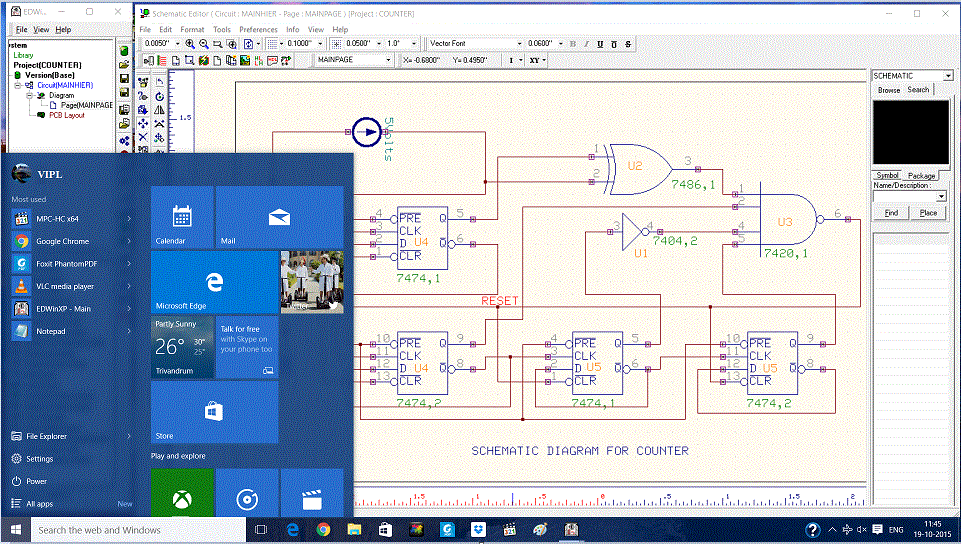961x544 pixels.
Task: Open Edit menu in Schematic Editor
Action: click(165, 29)
